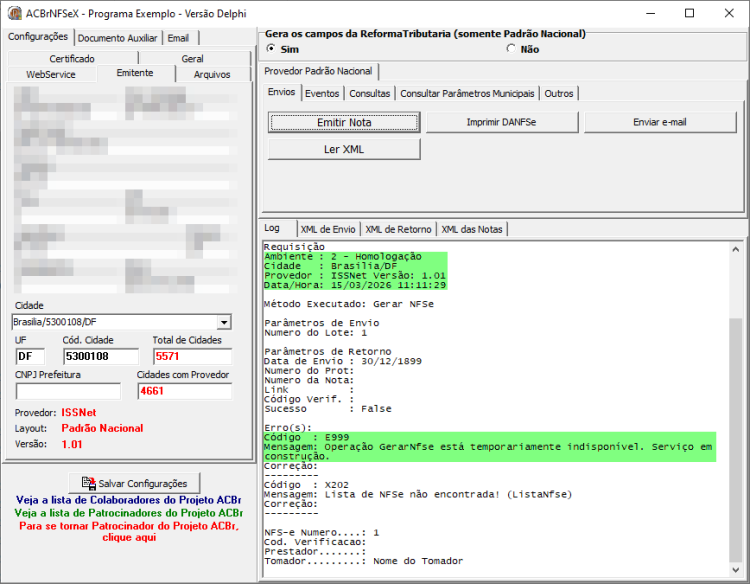Select the Provedor Padrão Nacional tab
This screenshot has height=584, width=750.
[x=318, y=71]
